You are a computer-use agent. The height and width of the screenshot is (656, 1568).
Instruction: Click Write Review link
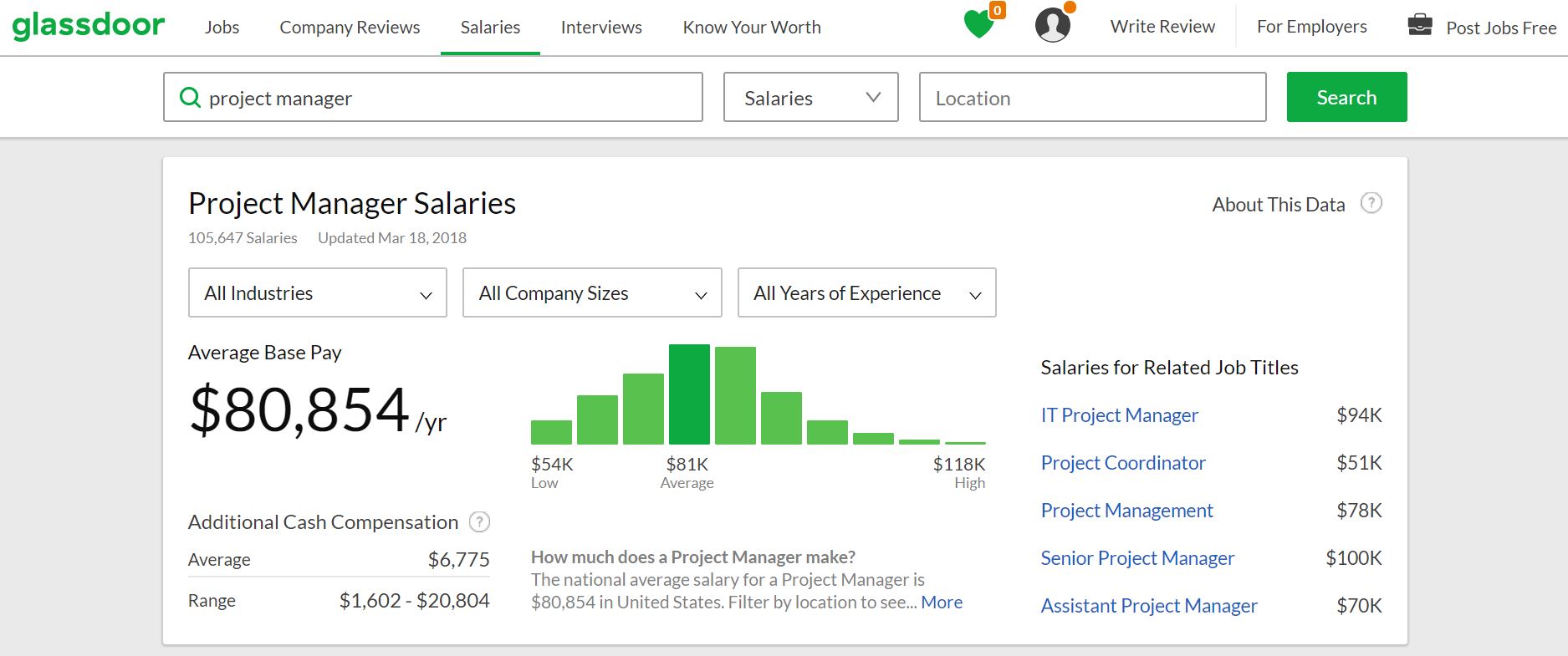1162,27
